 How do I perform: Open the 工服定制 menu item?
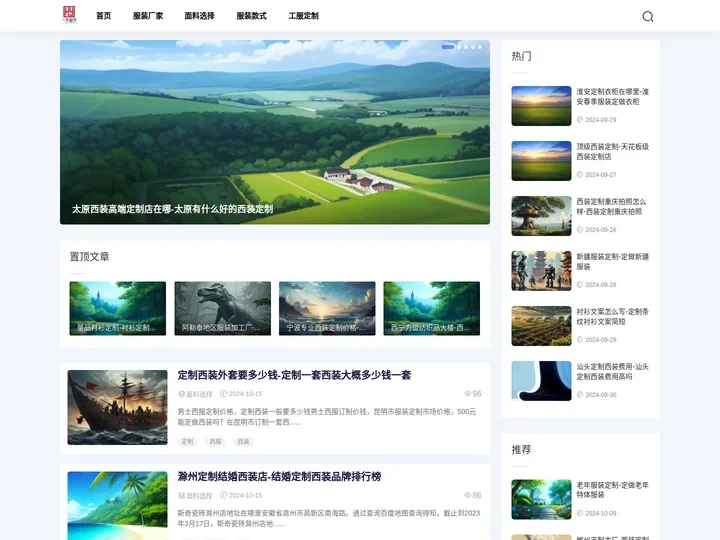(303, 16)
